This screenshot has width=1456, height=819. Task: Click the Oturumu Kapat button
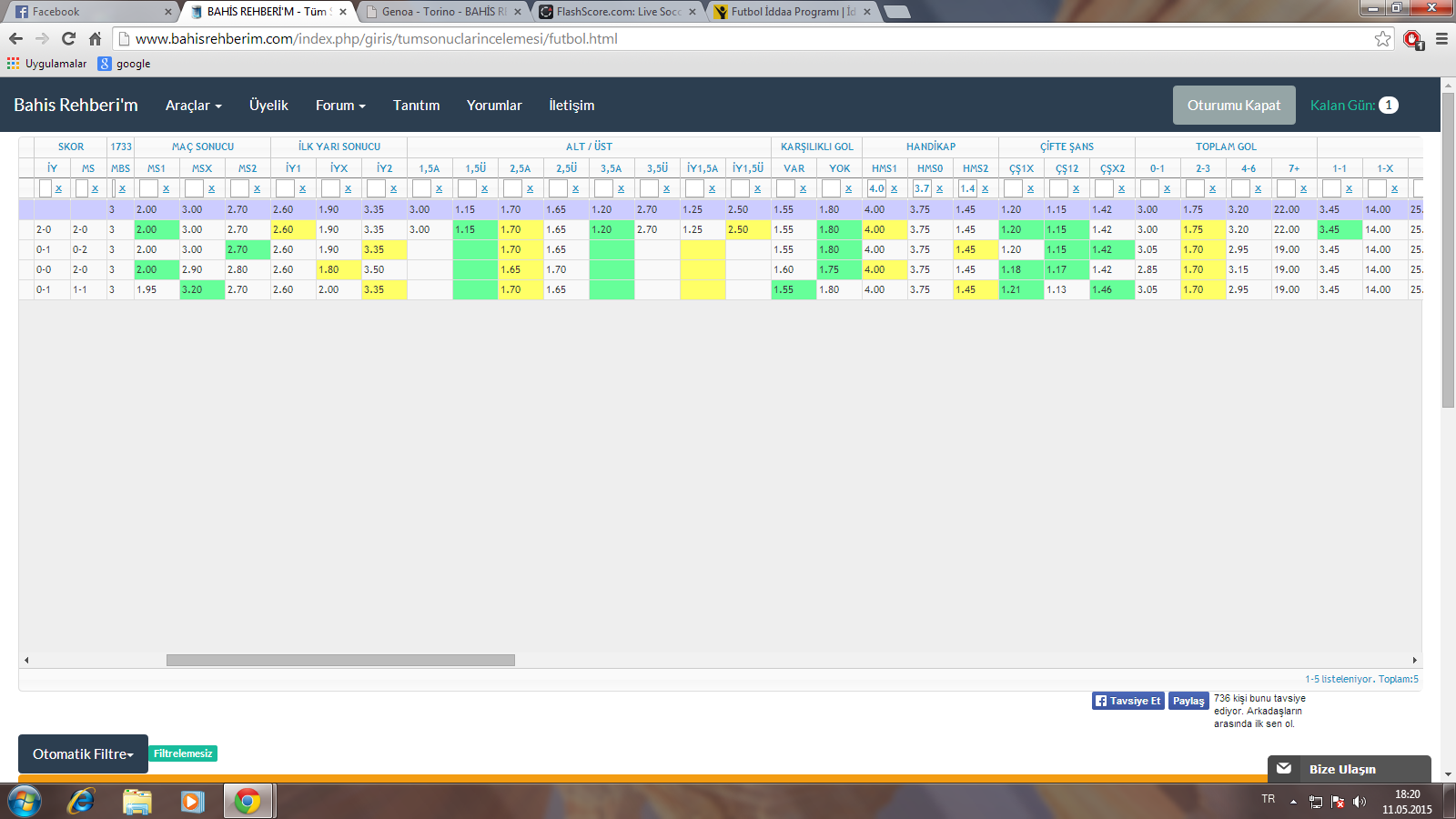1233,106
